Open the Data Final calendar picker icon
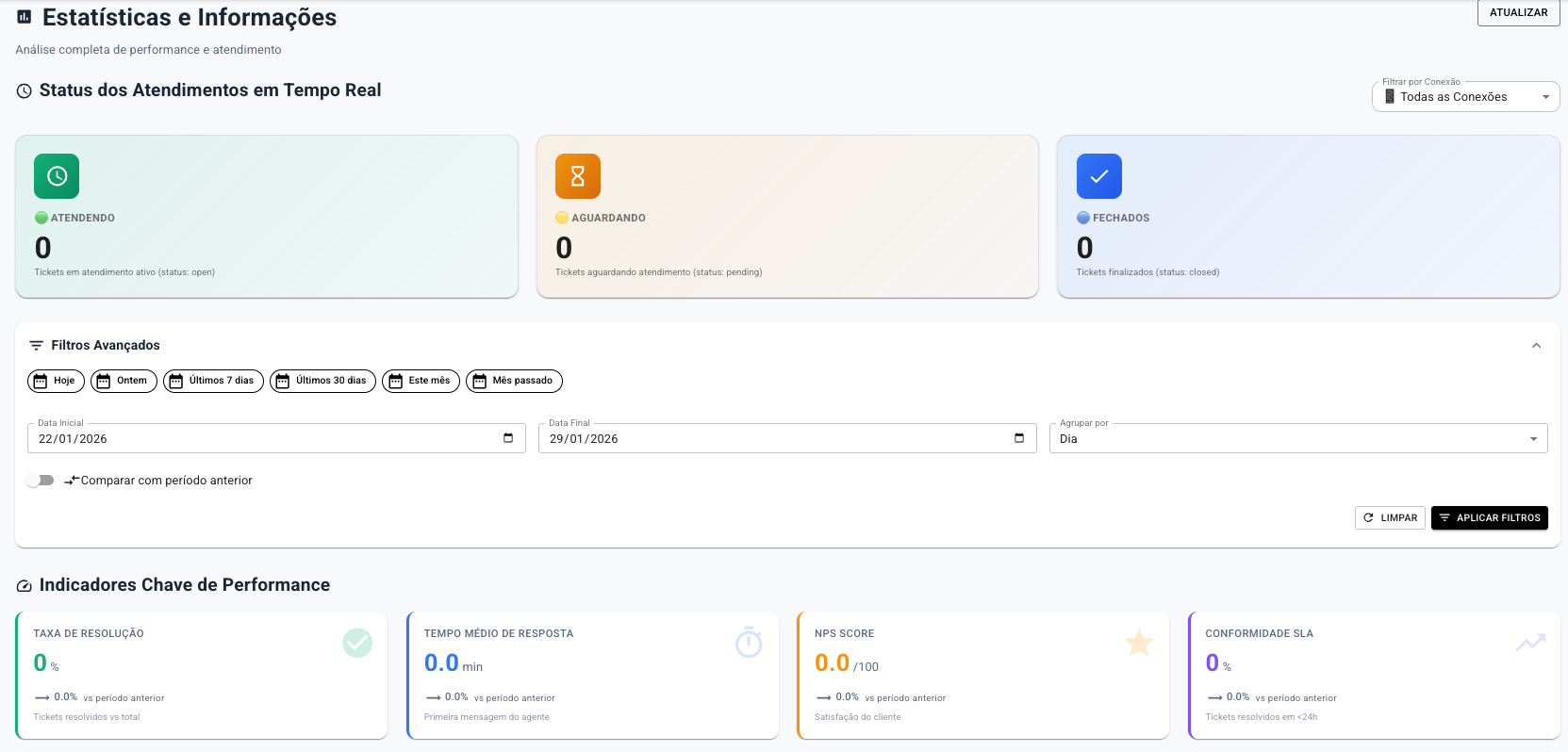 coord(1019,438)
